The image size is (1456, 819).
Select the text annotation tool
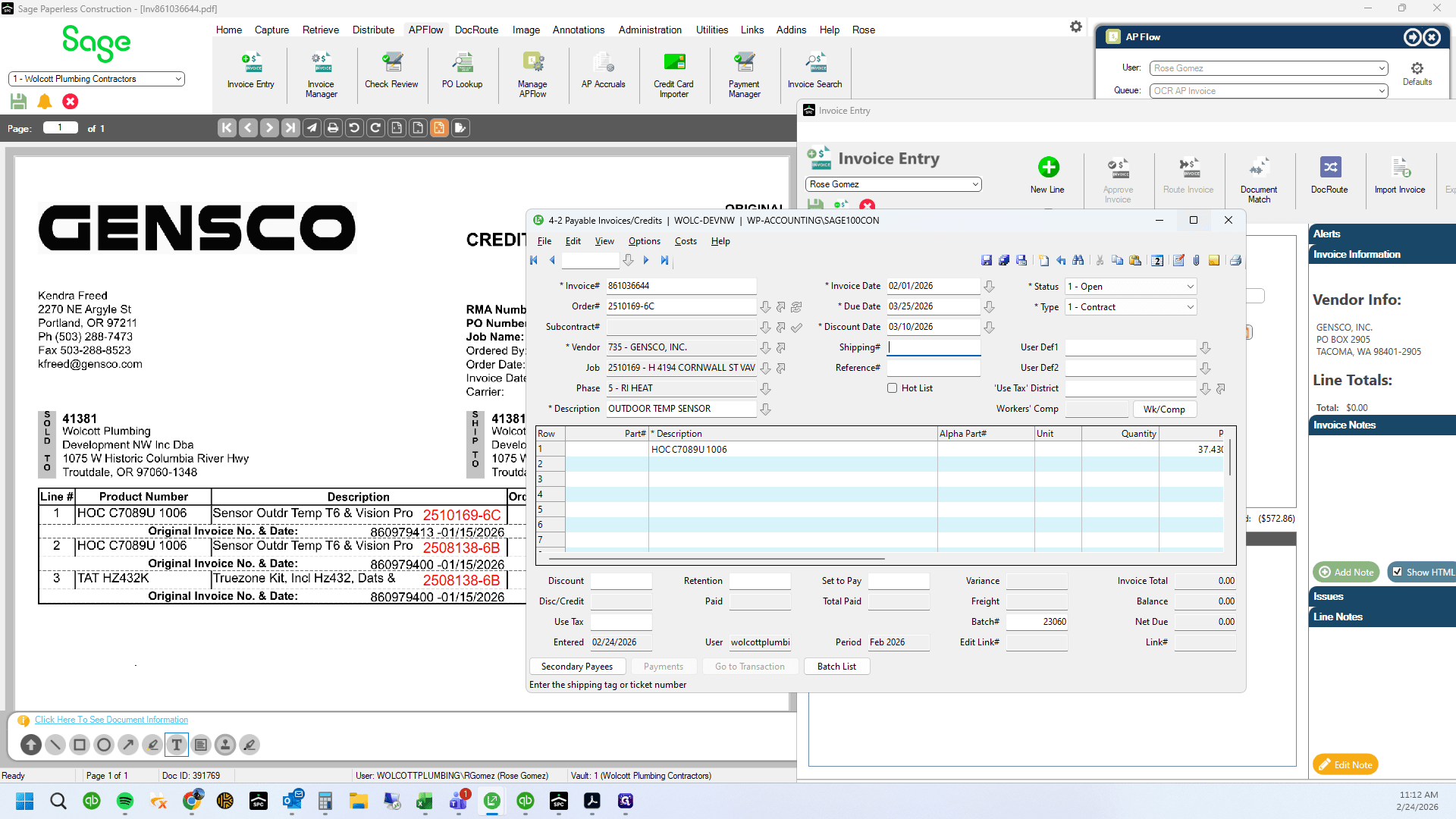click(177, 745)
